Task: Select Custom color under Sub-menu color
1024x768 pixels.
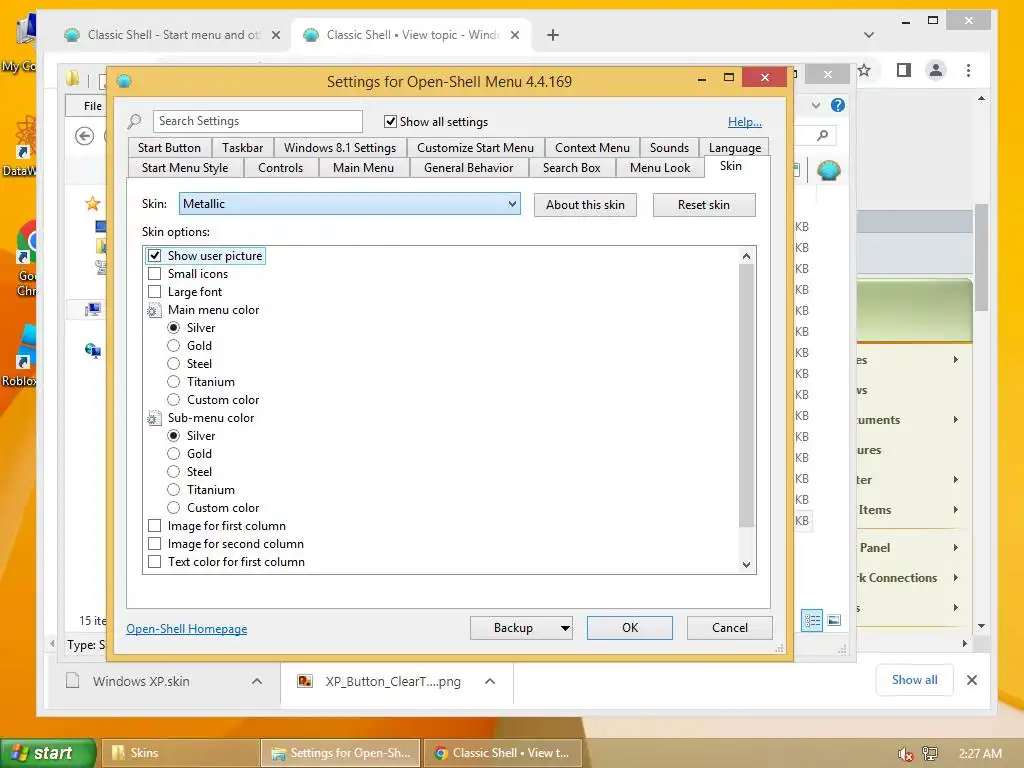Action: click(173, 507)
